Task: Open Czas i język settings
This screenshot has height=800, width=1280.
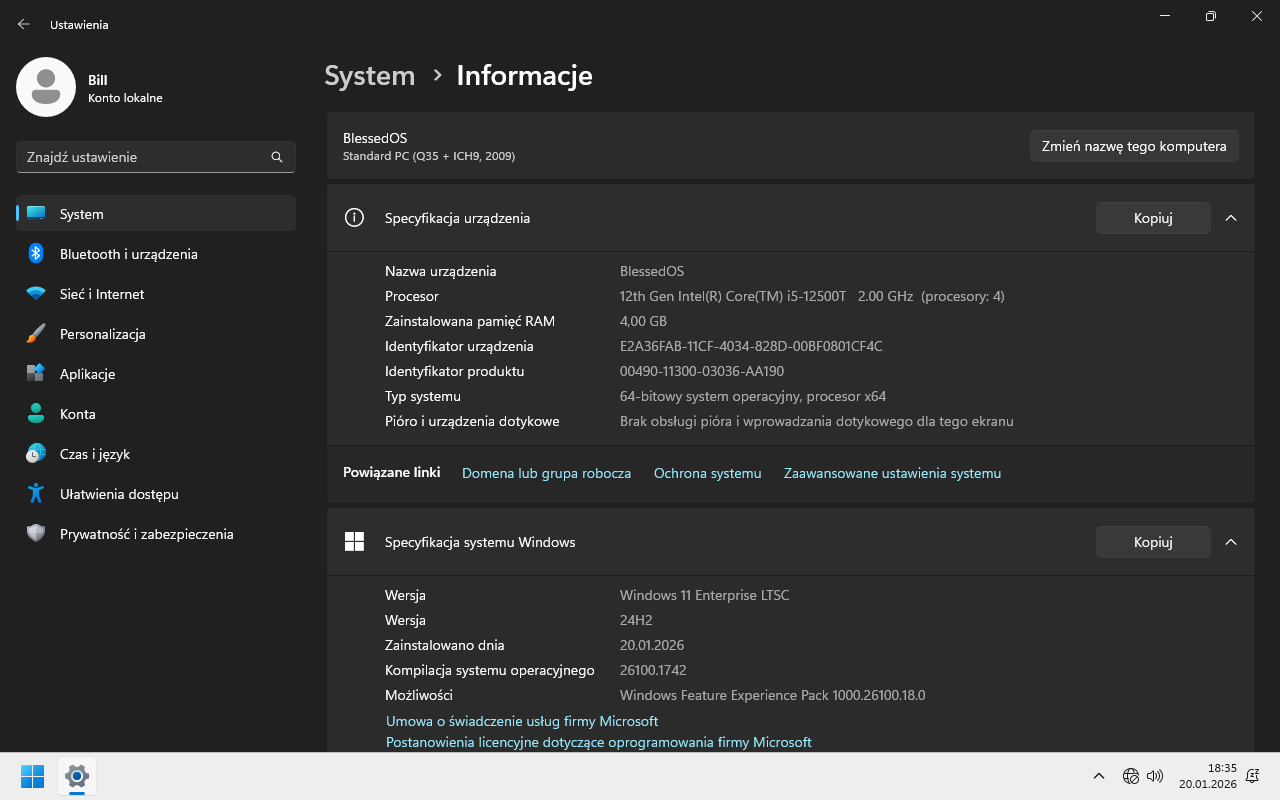Action: click(x=94, y=454)
